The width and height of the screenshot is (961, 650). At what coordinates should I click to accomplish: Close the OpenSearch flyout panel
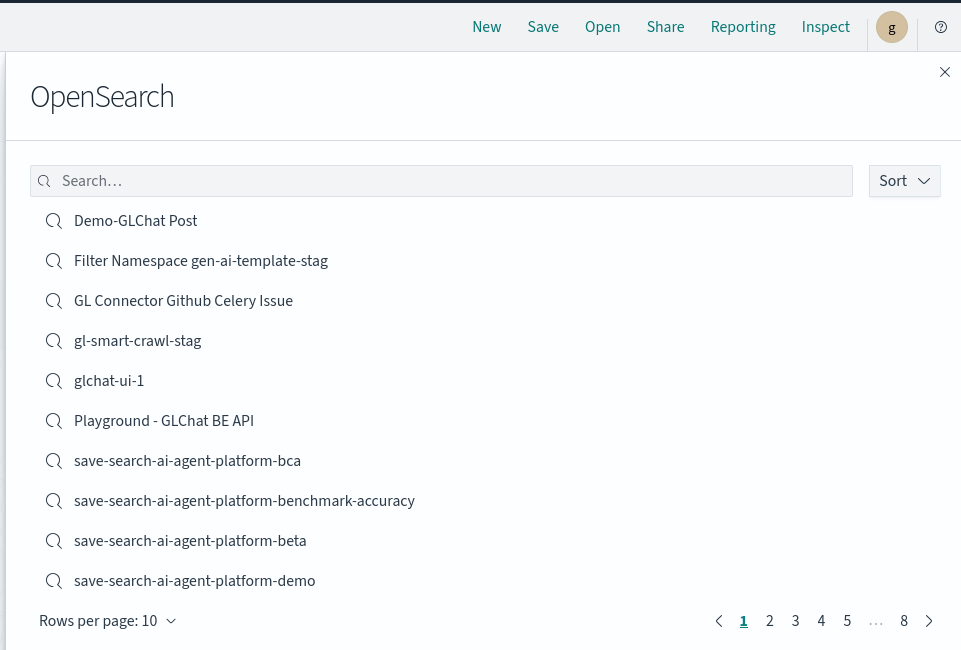[944, 72]
